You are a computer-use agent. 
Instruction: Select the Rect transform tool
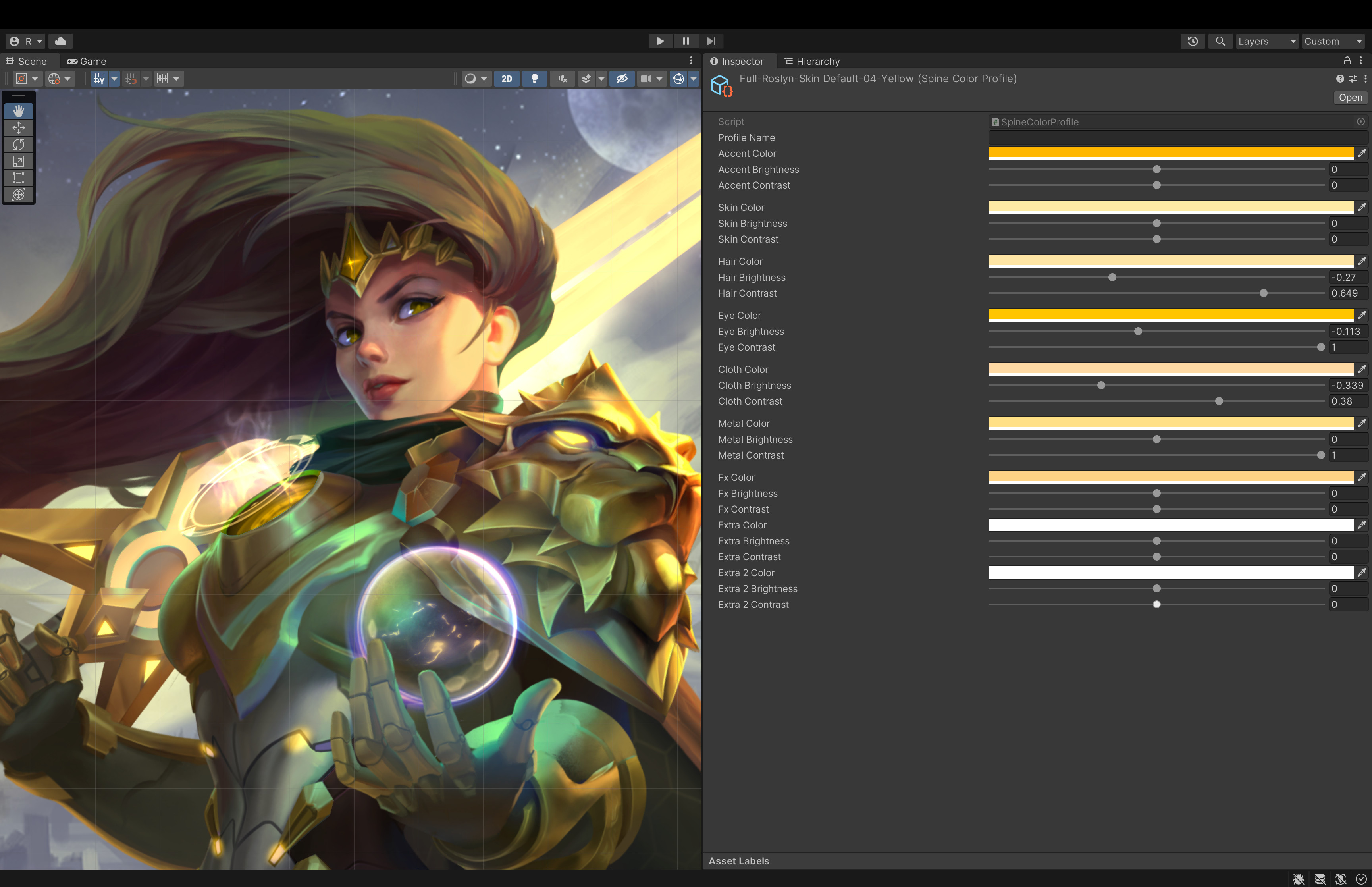click(18, 178)
